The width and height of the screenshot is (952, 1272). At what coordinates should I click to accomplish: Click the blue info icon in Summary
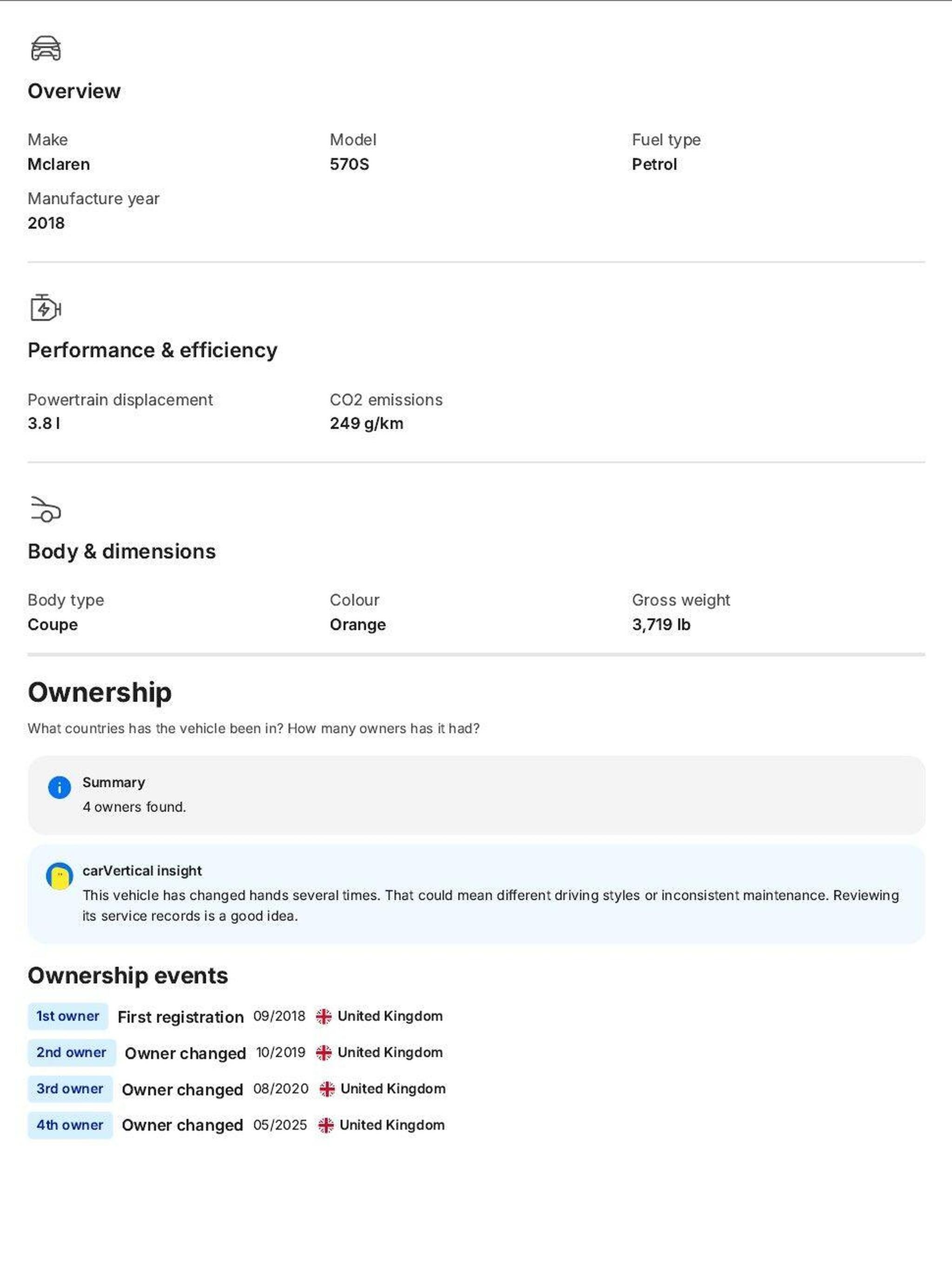tap(59, 787)
